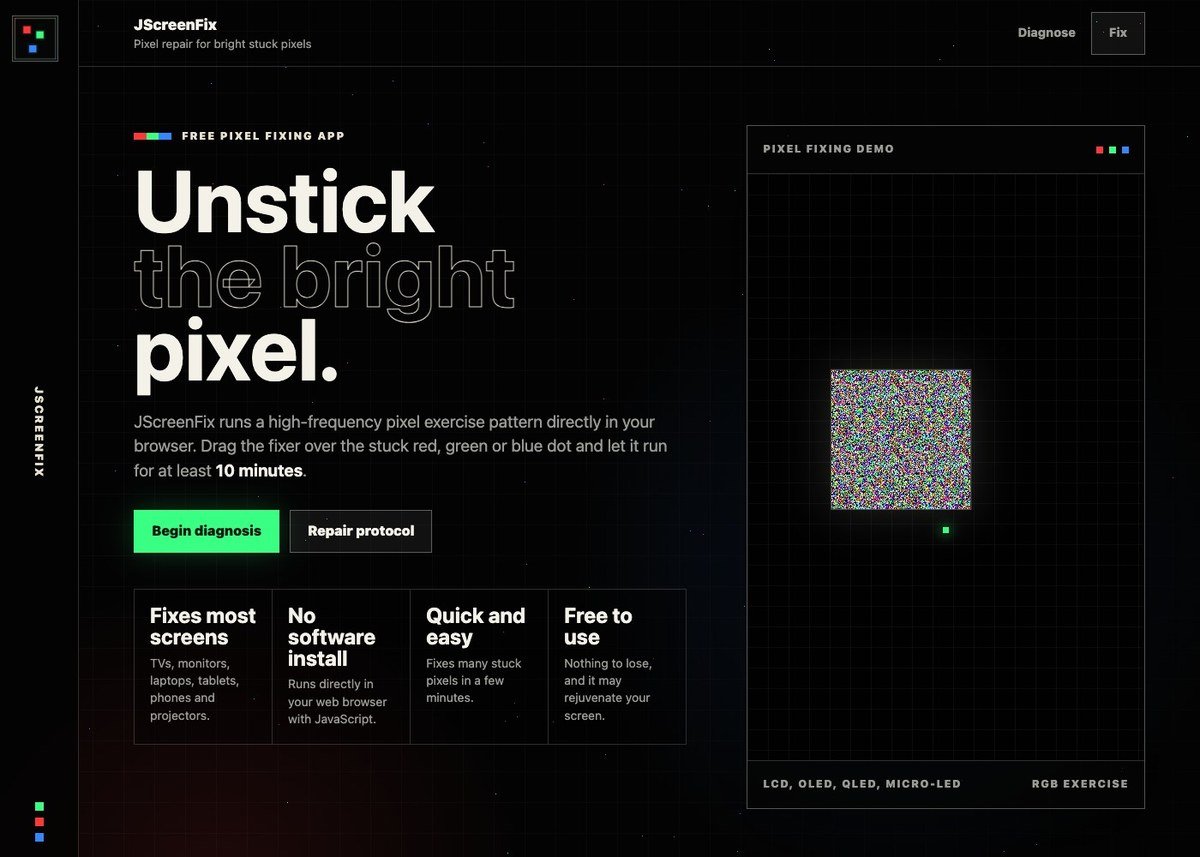Click the "Pixel repair for bright stuck pixels" subtitle
Image resolution: width=1200 pixels, height=857 pixels.
click(222, 44)
